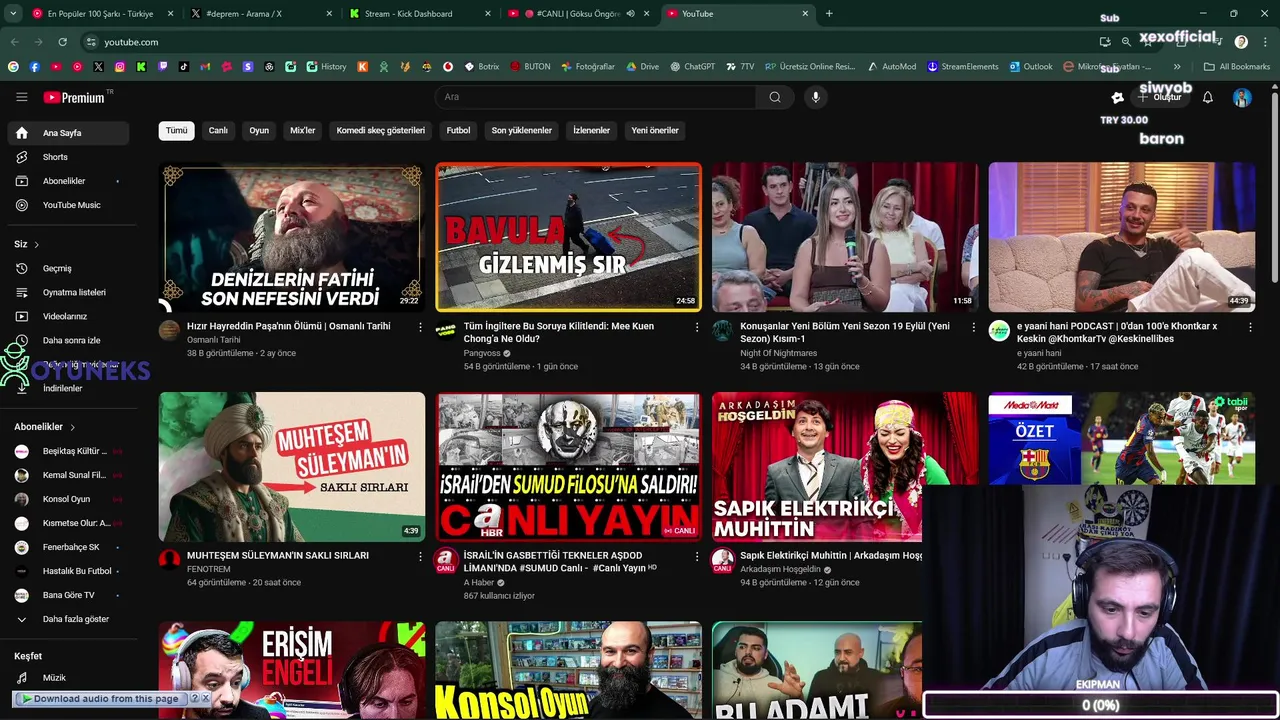Expand the Siz section chevron
Viewport: 1280px width, 720px height.
pos(37,245)
